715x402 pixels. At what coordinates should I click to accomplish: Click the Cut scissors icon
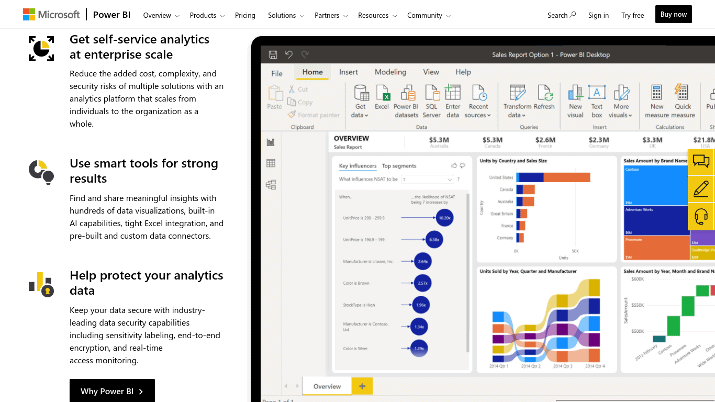[x=292, y=89]
